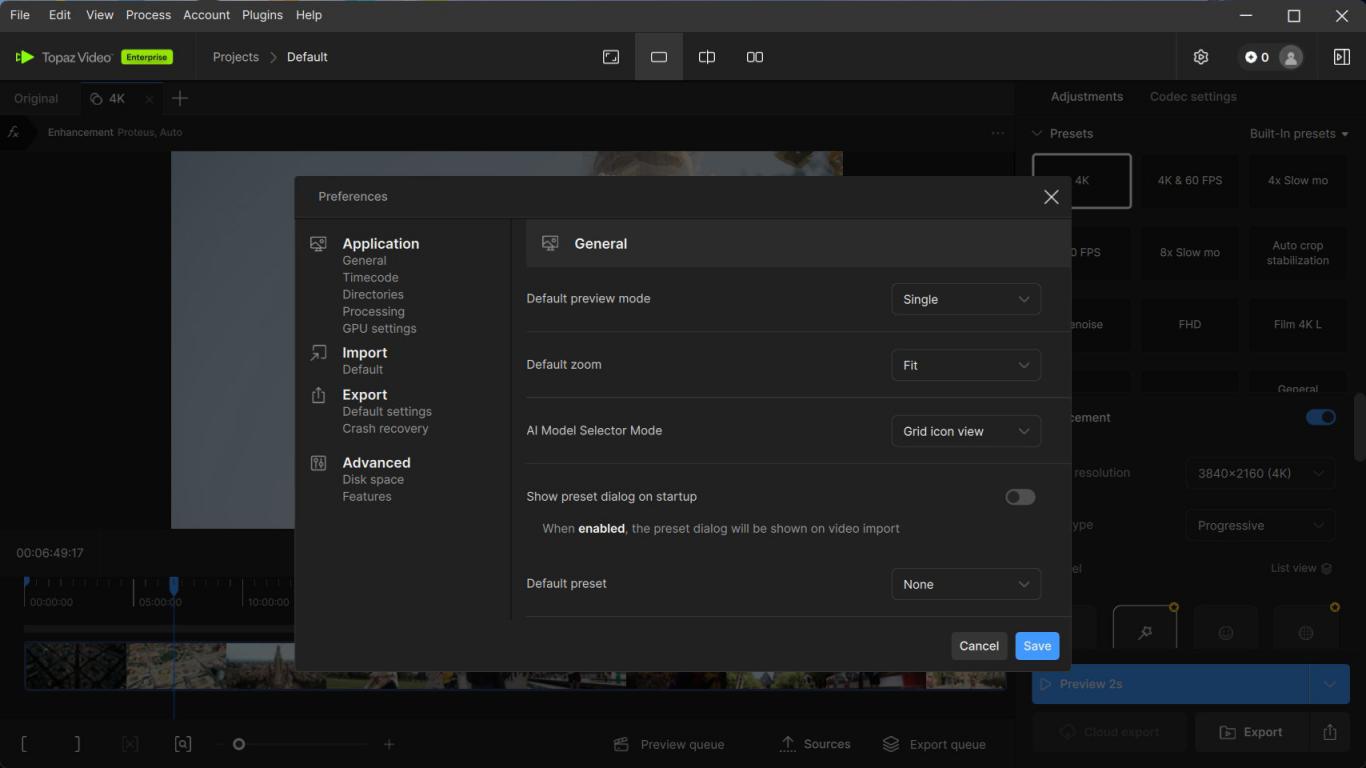Toggle the right side panel icon
The image size is (1366, 768).
(x=1342, y=57)
